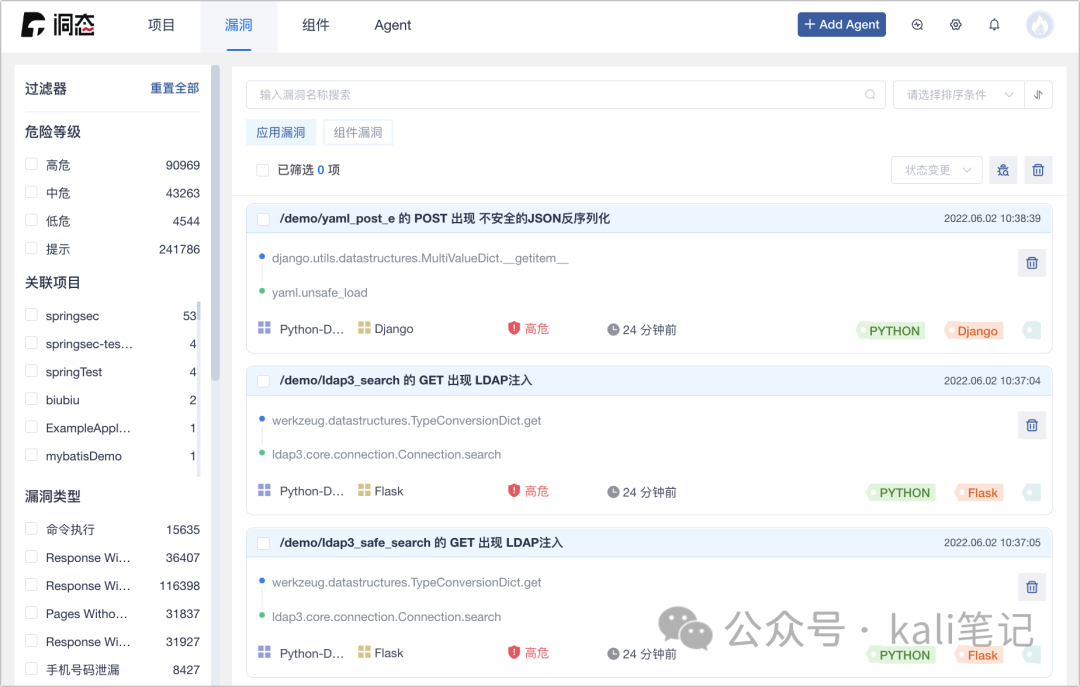Click Flask framework icon in ldap3_search card
Image resolution: width=1080 pixels, height=687 pixels.
point(364,490)
